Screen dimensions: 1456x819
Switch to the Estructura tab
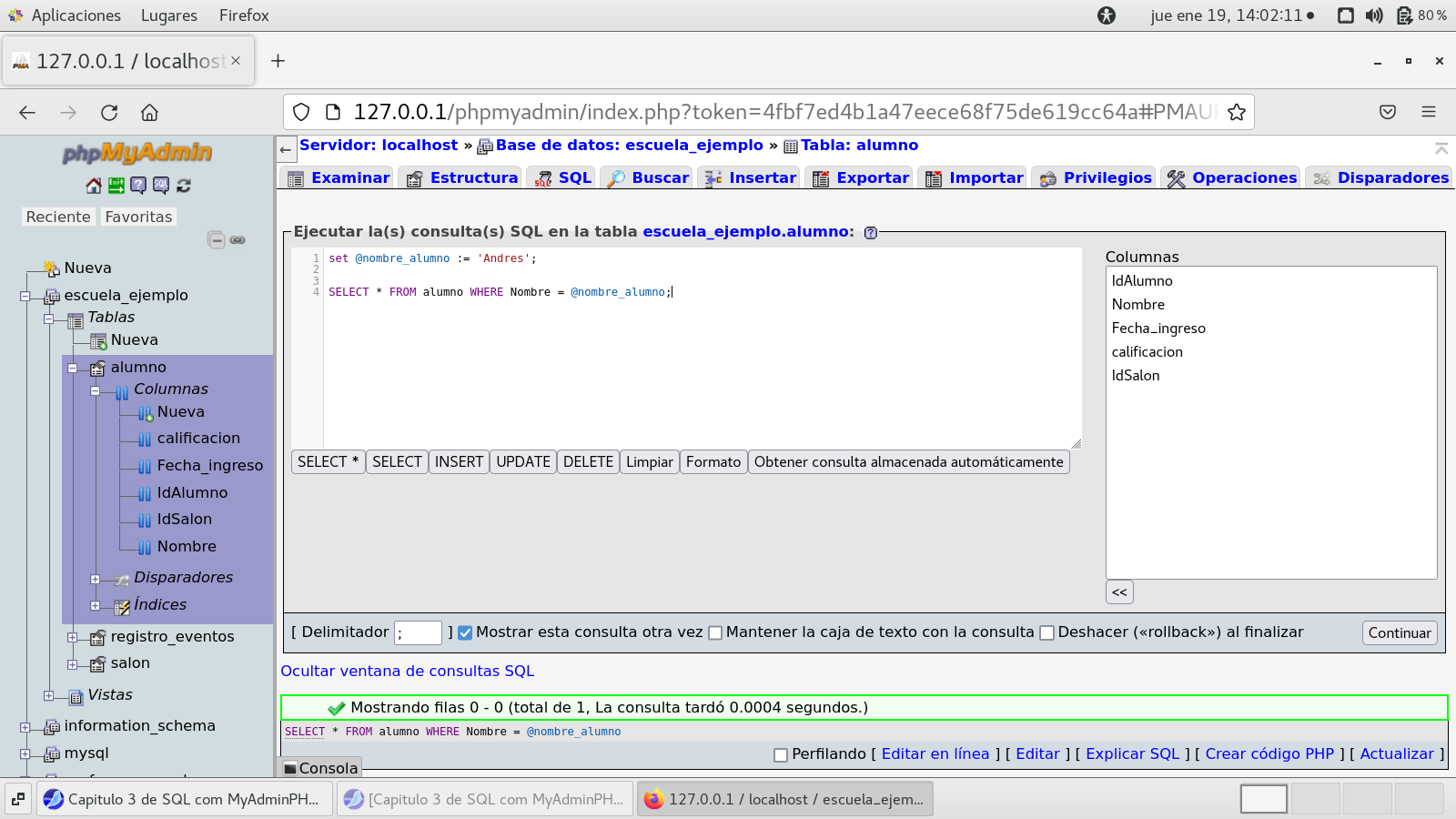click(463, 178)
